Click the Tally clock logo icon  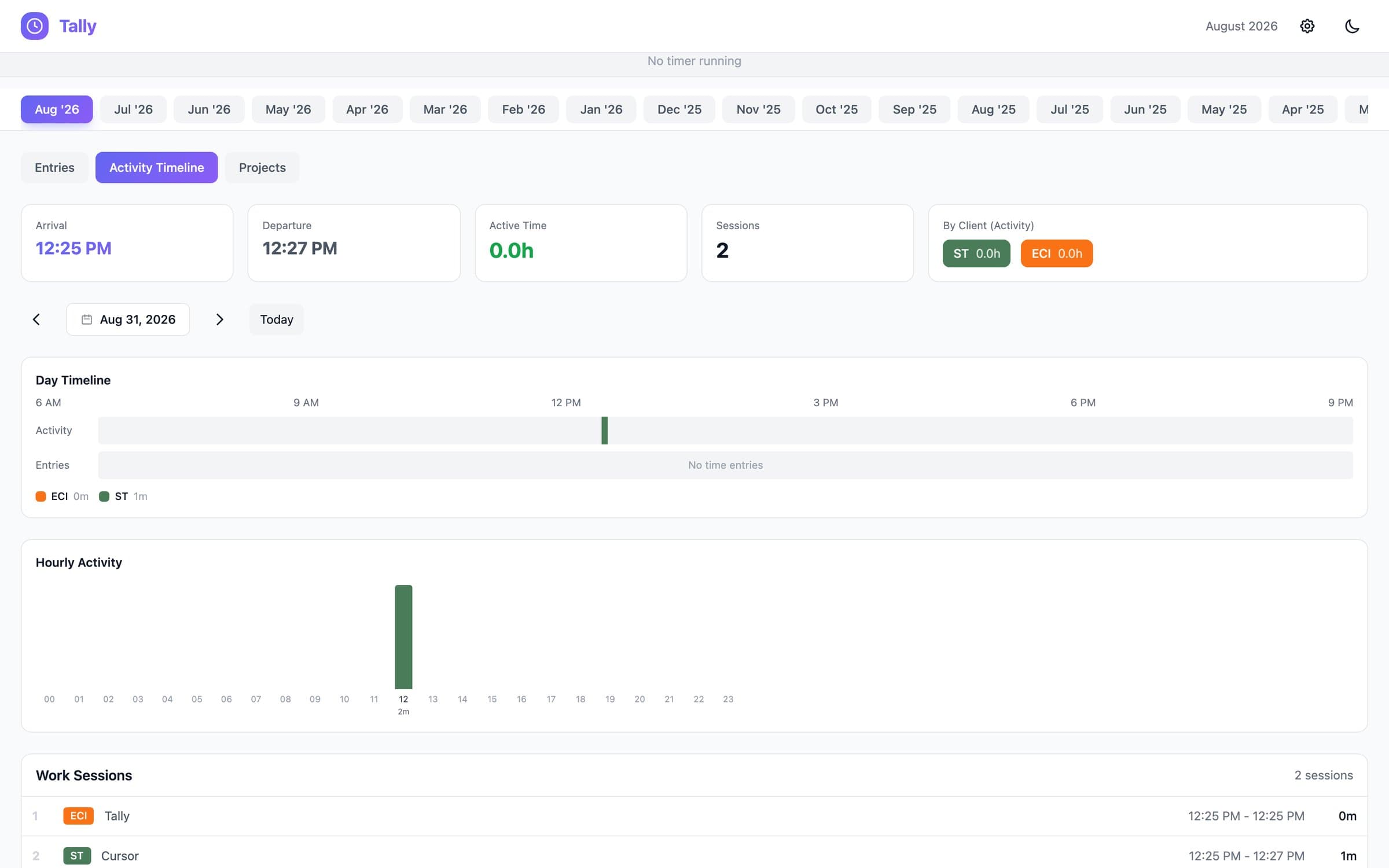point(35,26)
